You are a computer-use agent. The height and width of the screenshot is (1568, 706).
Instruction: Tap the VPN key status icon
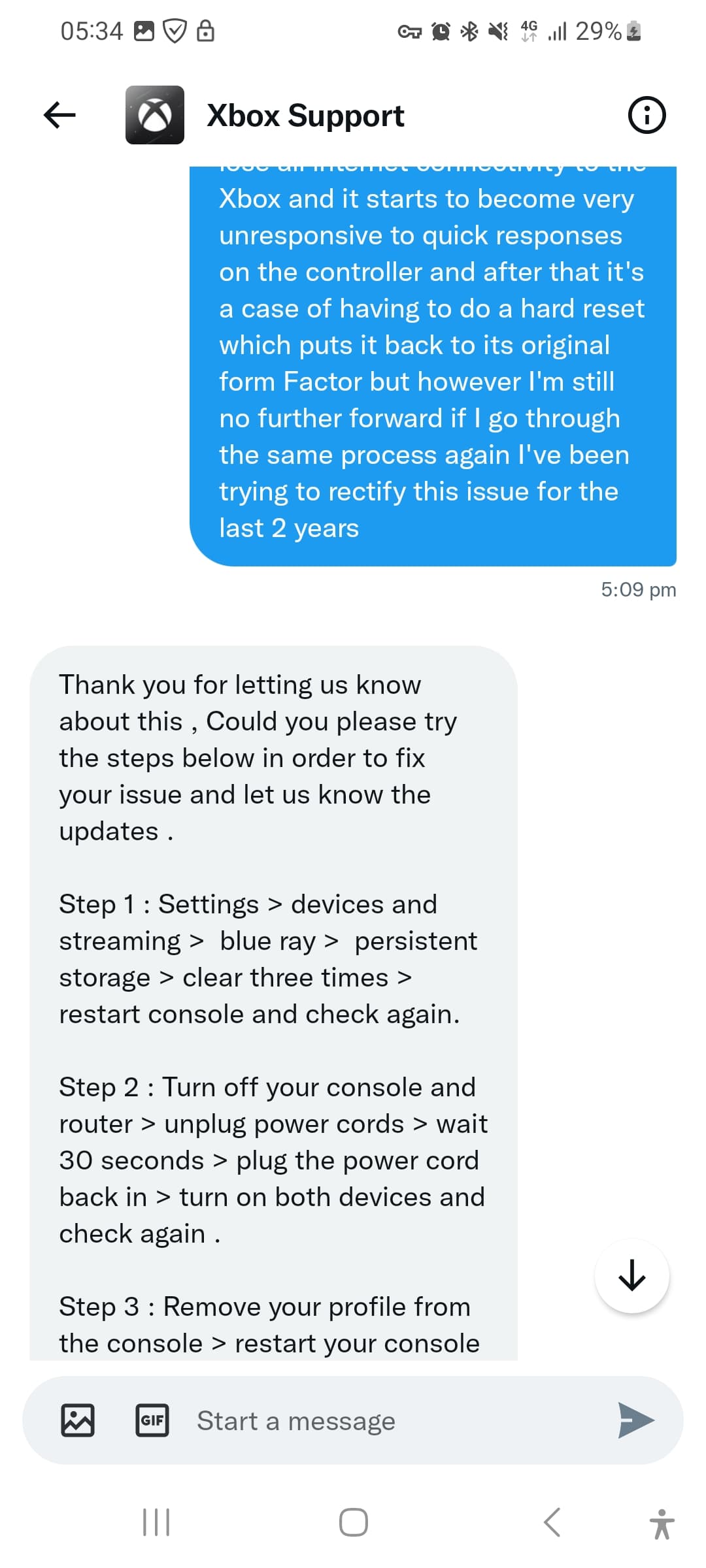pyautogui.click(x=410, y=31)
